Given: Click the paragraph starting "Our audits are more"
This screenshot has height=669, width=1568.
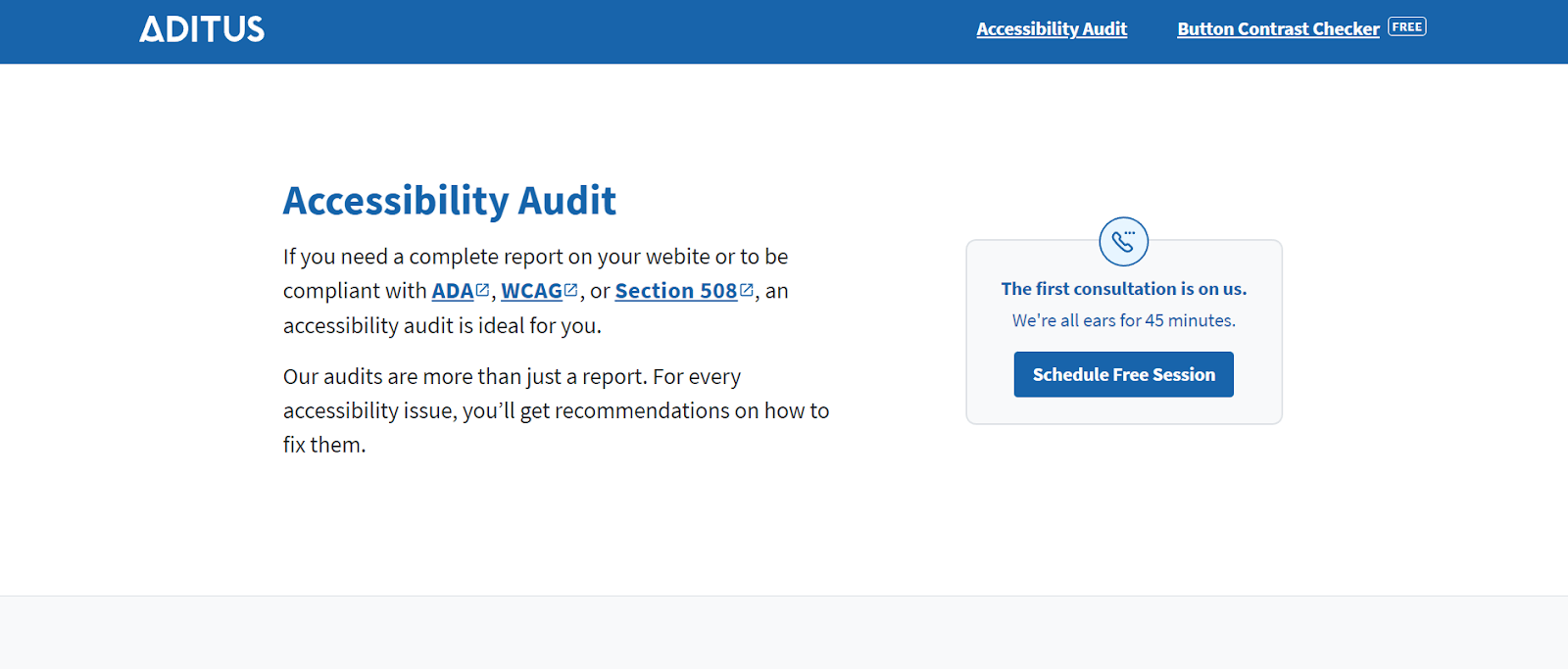Looking at the screenshot, I should (512, 377).
